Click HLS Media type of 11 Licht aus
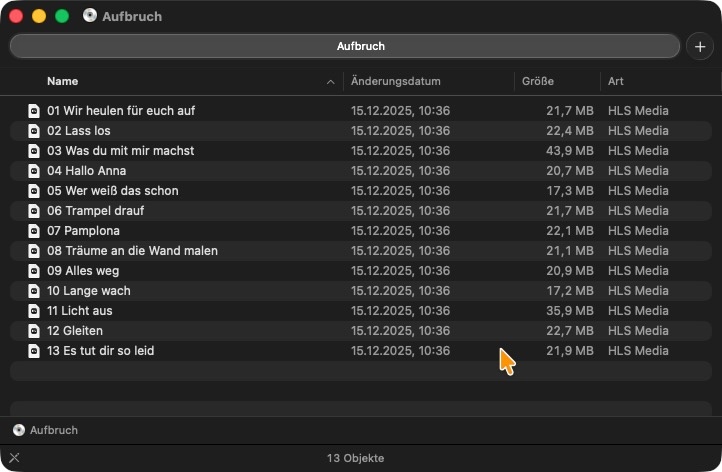Image resolution: width=722 pixels, height=472 pixels. click(638, 311)
